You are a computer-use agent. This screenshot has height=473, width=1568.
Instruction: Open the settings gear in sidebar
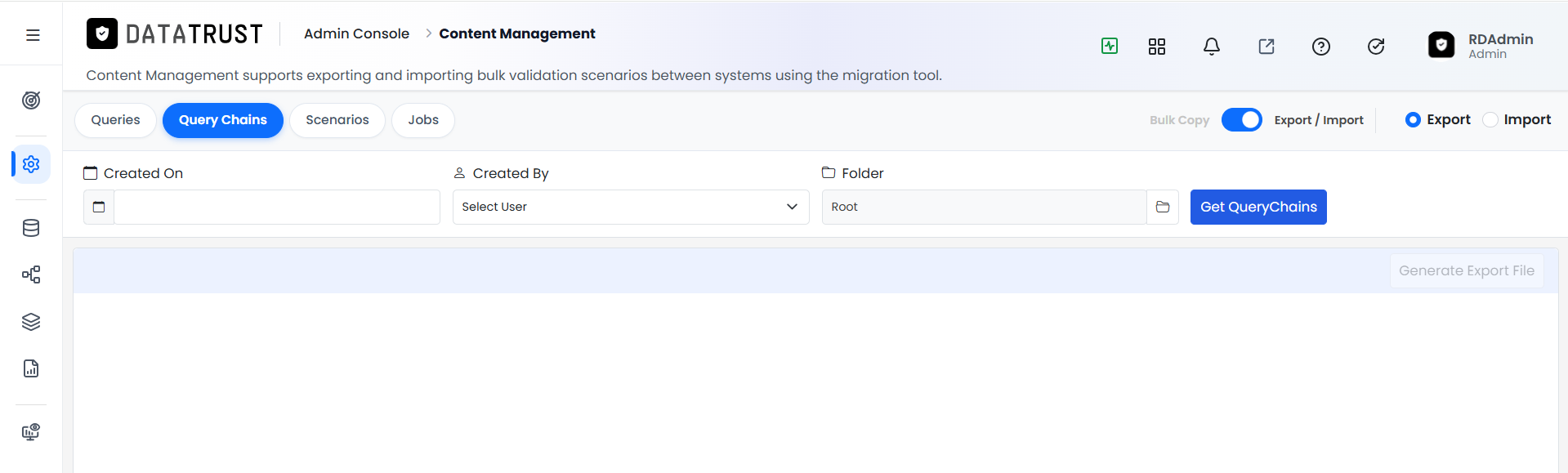pyautogui.click(x=31, y=164)
